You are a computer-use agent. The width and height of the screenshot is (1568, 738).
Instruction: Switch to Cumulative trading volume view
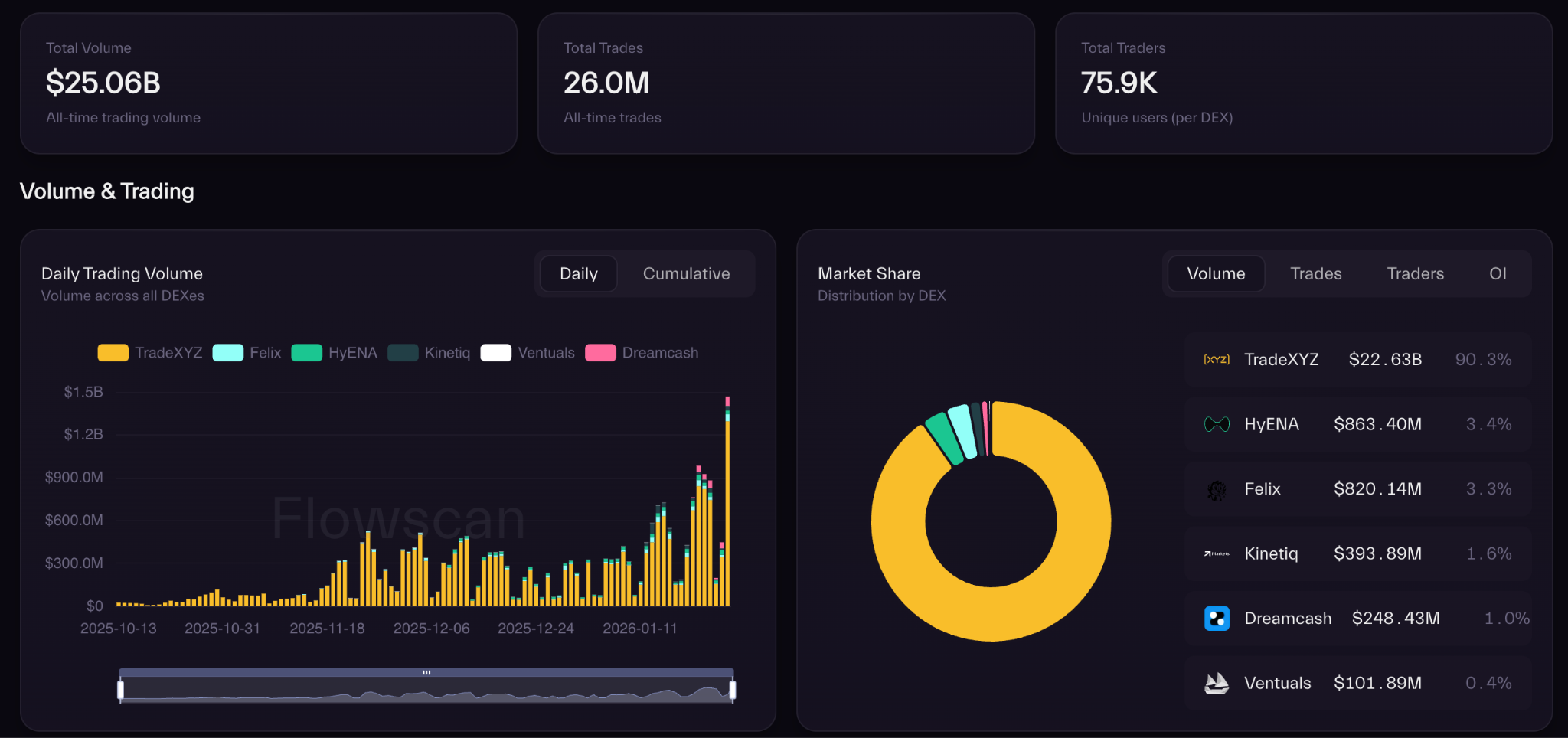(x=685, y=273)
